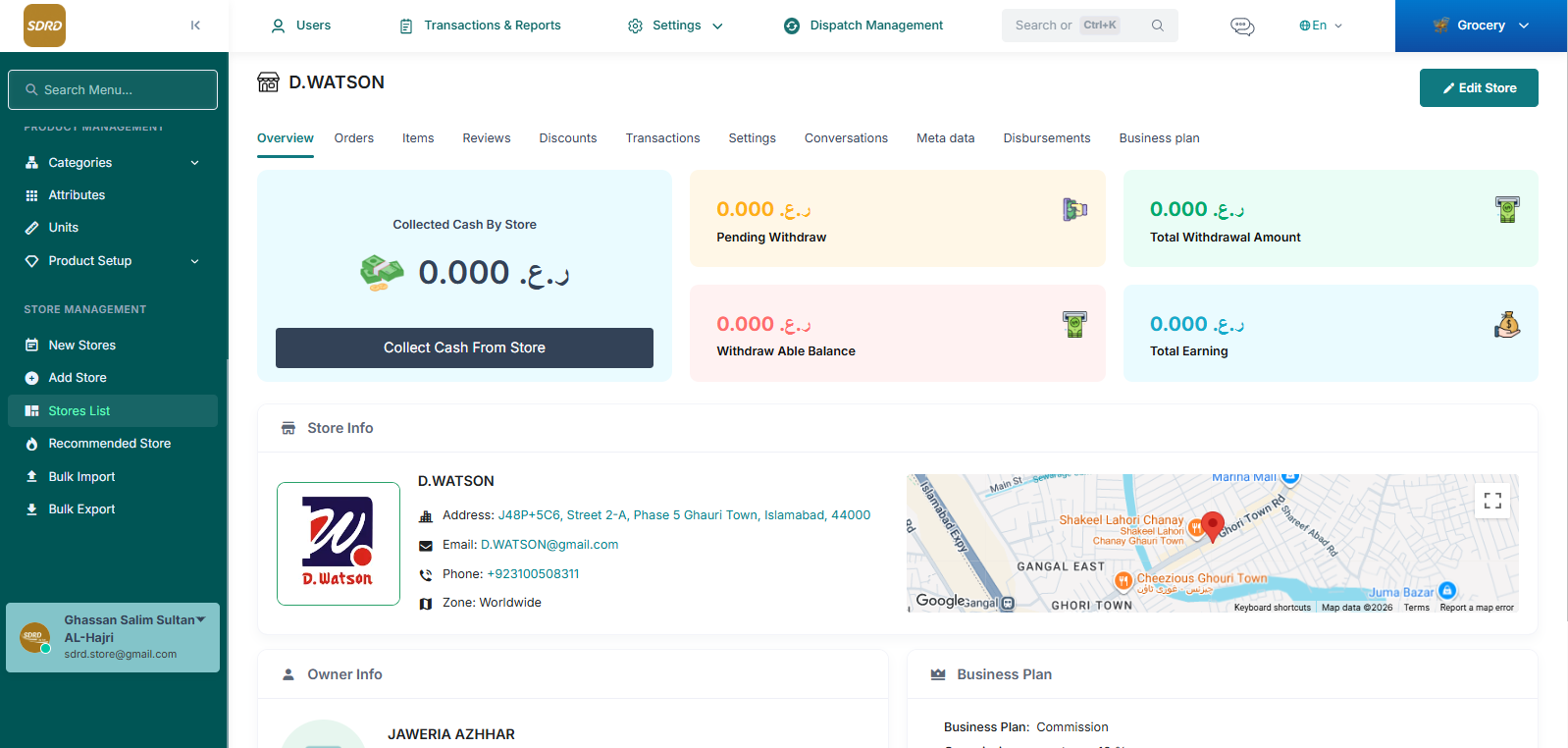Viewport: 1568px width, 748px height.
Task: Click the search magnifier icon in the top bar
Action: (1158, 26)
